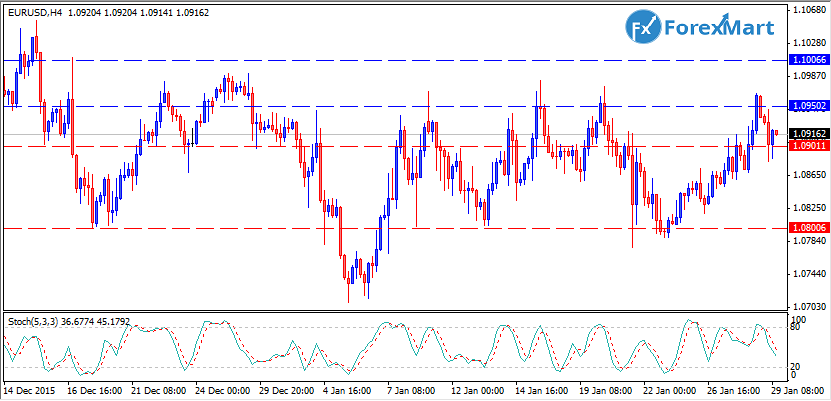Click the 1.08250 price axis value
The image size is (831, 401).
(808, 208)
